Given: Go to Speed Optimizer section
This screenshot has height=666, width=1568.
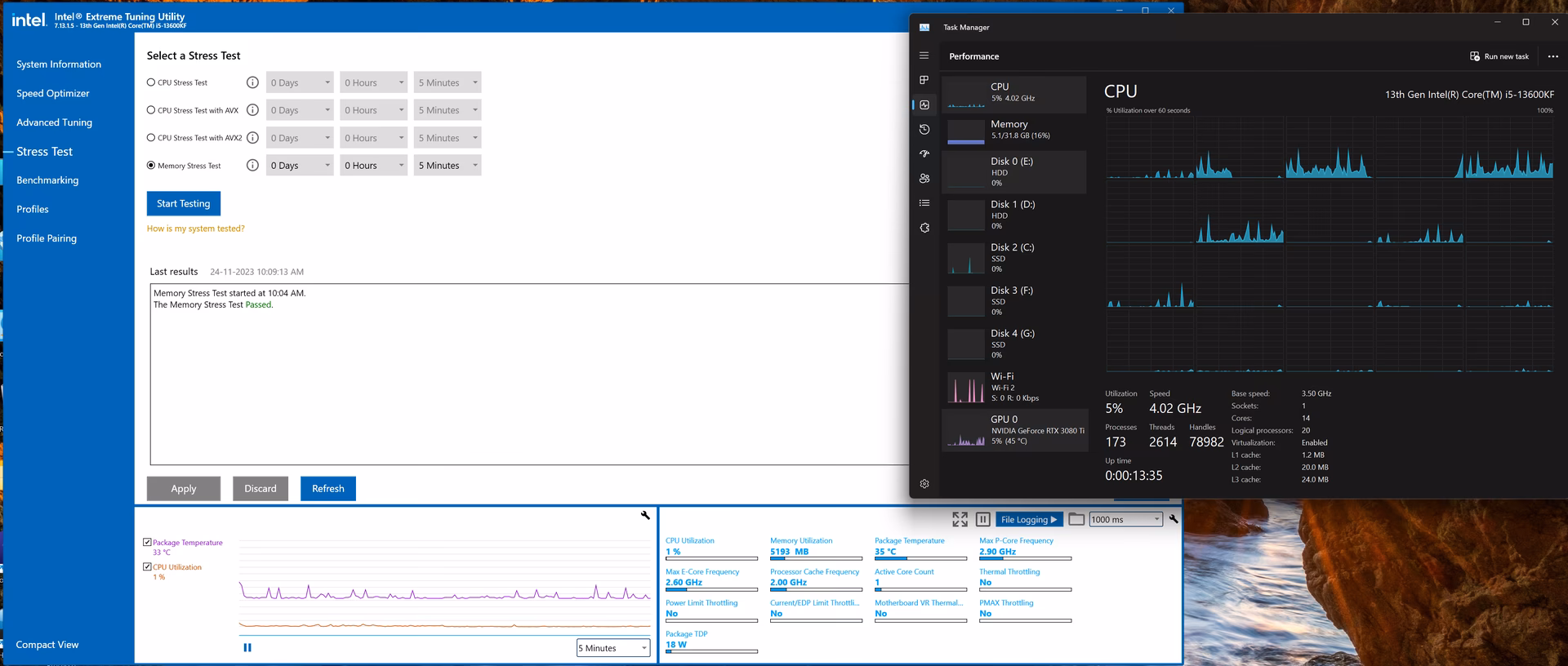Looking at the screenshot, I should 53,93.
